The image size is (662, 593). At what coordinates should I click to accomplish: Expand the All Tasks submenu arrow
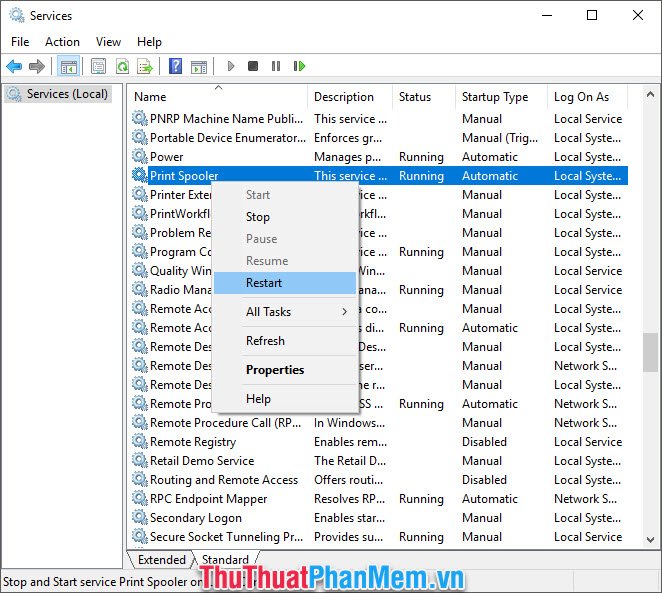coord(345,312)
